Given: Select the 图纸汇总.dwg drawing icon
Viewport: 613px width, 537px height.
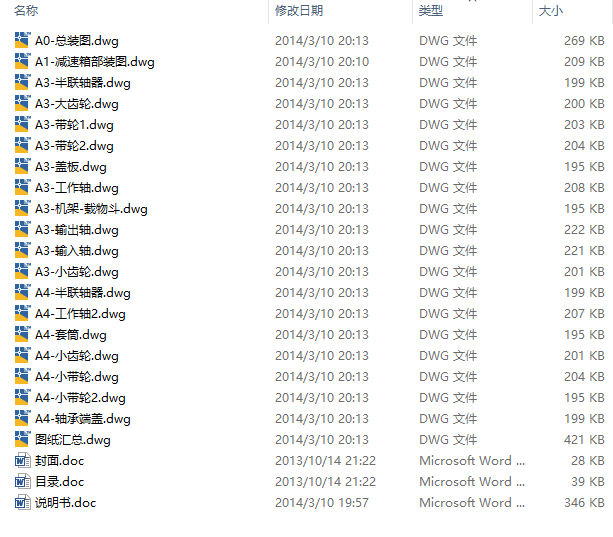Looking at the screenshot, I should [22, 439].
